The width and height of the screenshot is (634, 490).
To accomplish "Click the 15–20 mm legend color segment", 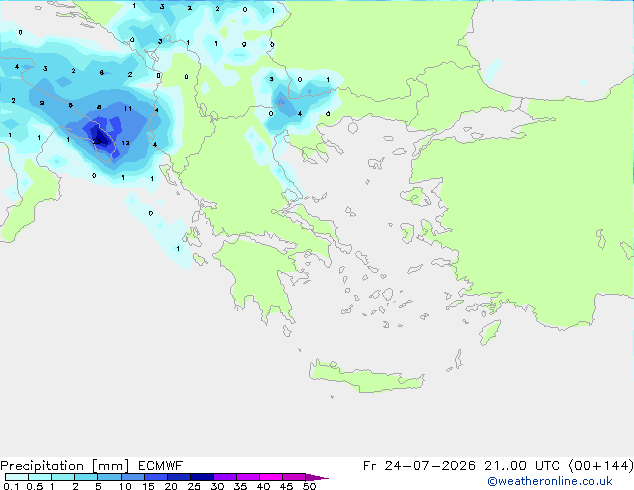I will [x=156, y=477].
